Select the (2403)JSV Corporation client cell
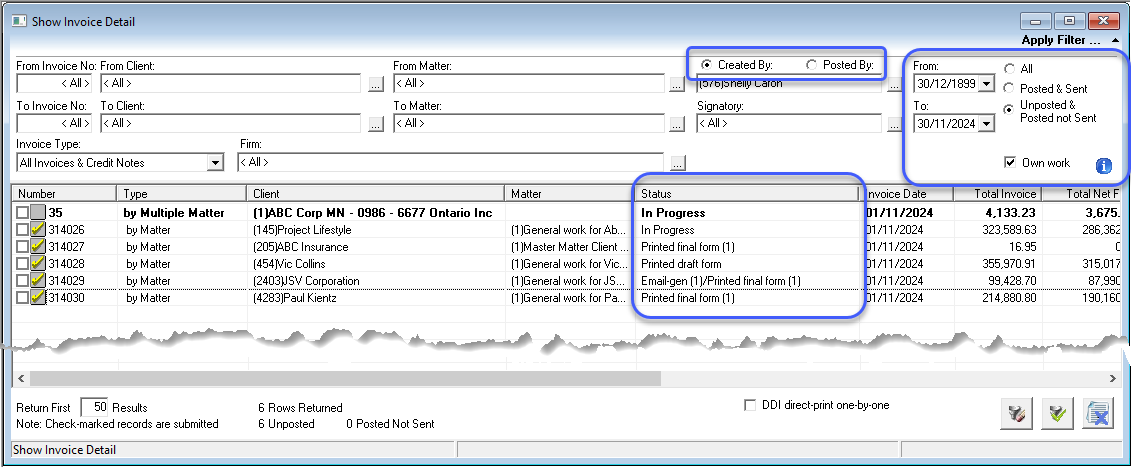 (376, 281)
